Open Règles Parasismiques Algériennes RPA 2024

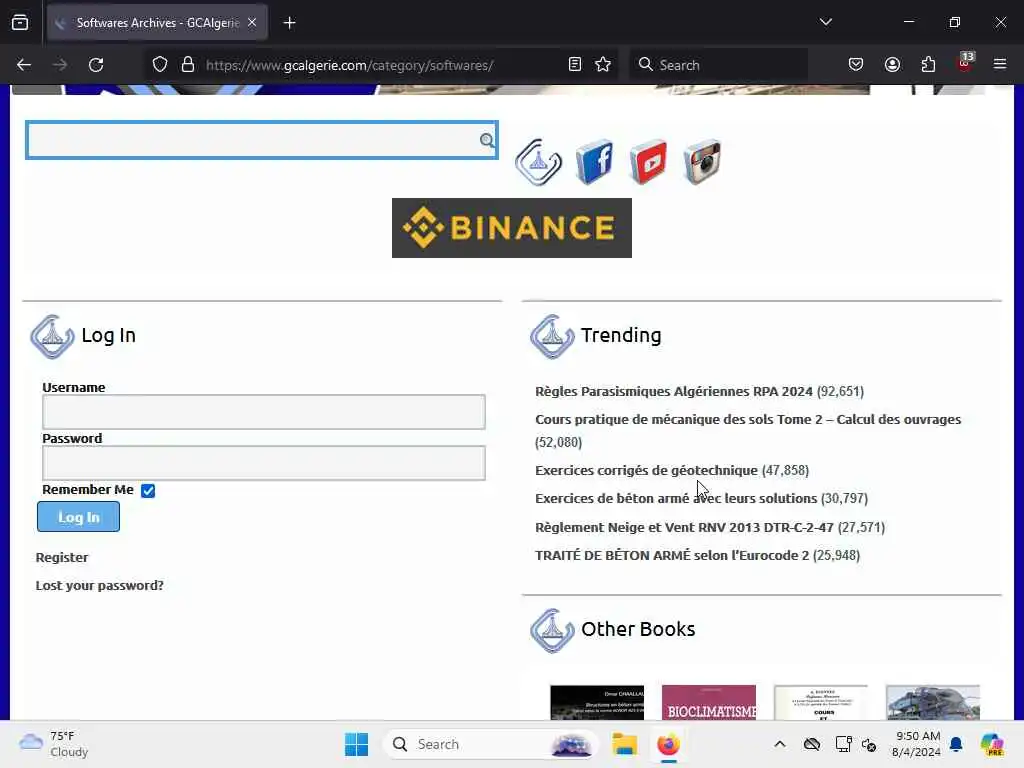pyautogui.click(x=674, y=391)
